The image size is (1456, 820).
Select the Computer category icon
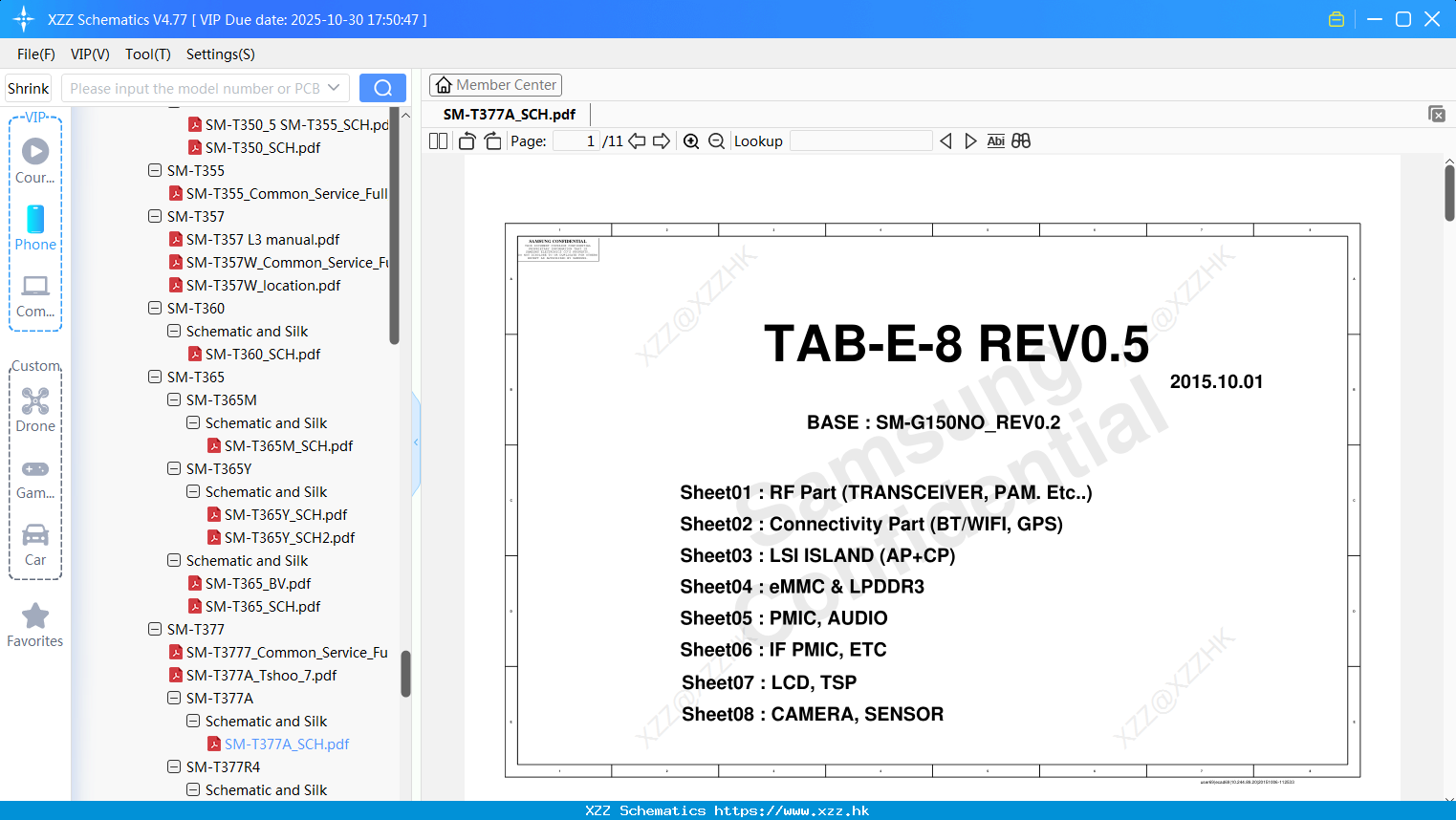click(35, 295)
